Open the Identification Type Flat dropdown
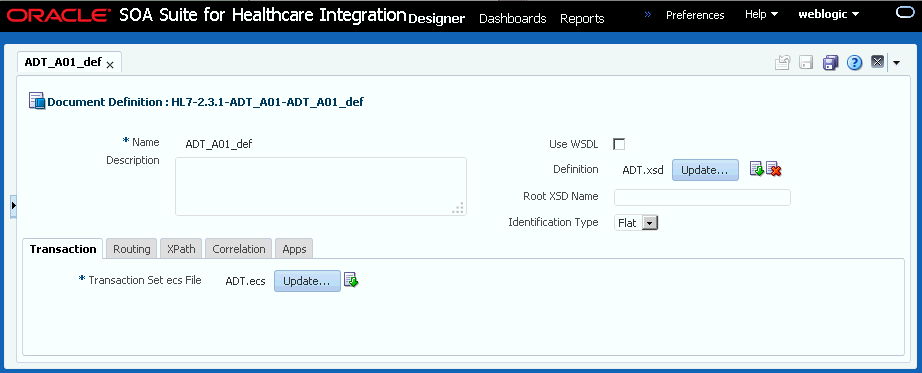 636,223
